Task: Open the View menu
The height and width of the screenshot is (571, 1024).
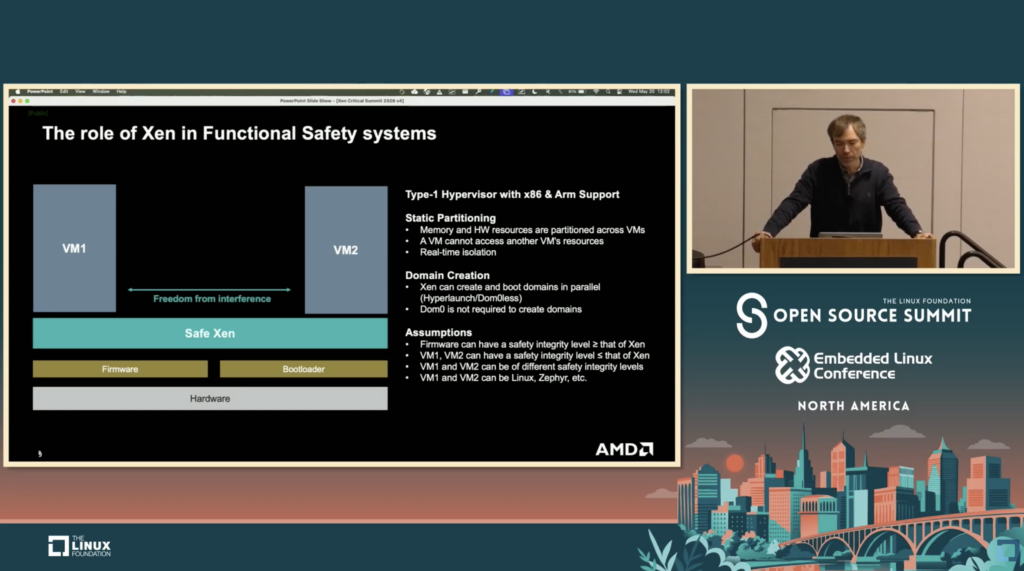Action: point(80,91)
